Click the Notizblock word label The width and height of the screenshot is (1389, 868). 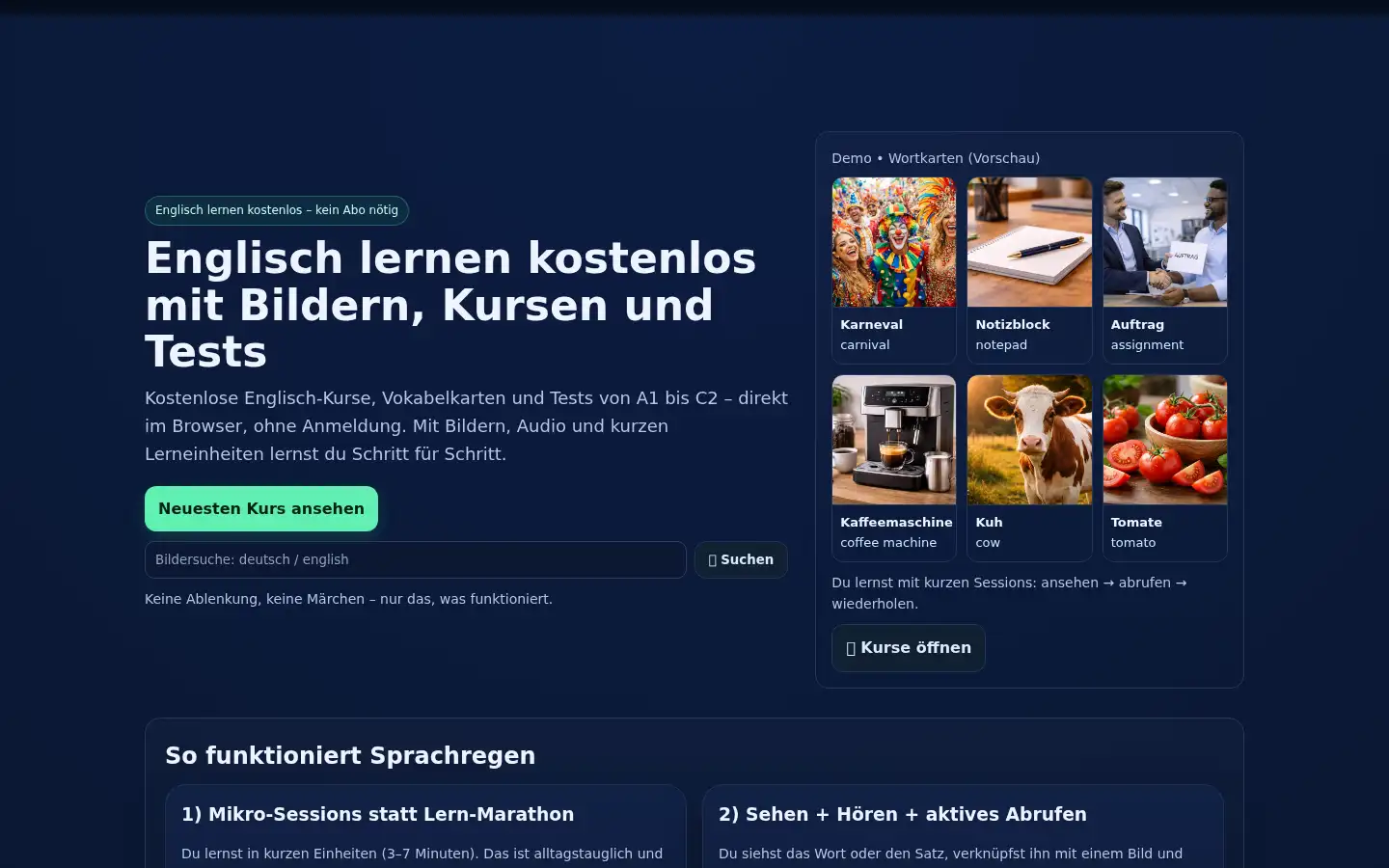[1013, 325]
